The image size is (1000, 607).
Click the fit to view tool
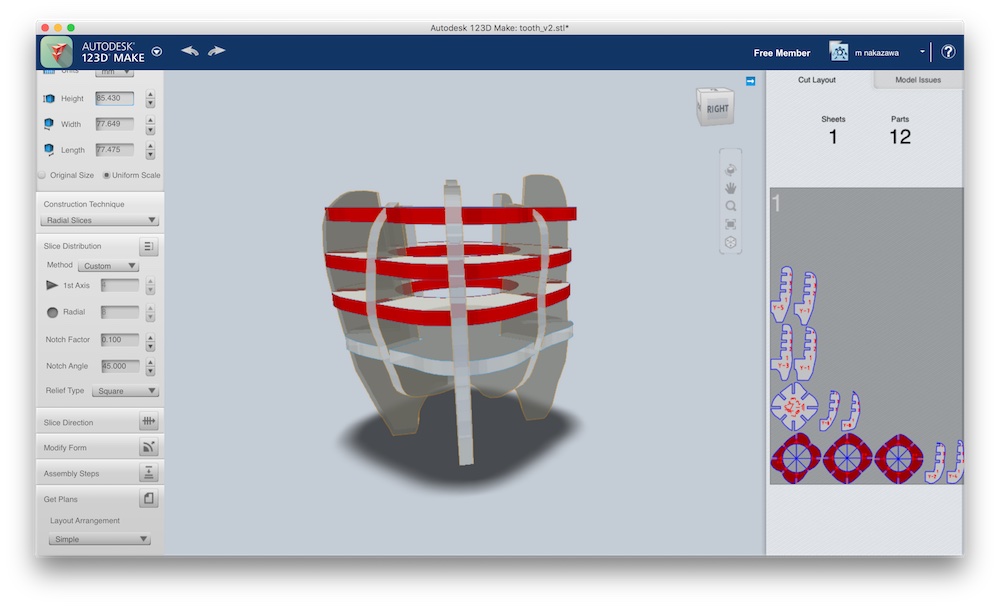click(731, 224)
